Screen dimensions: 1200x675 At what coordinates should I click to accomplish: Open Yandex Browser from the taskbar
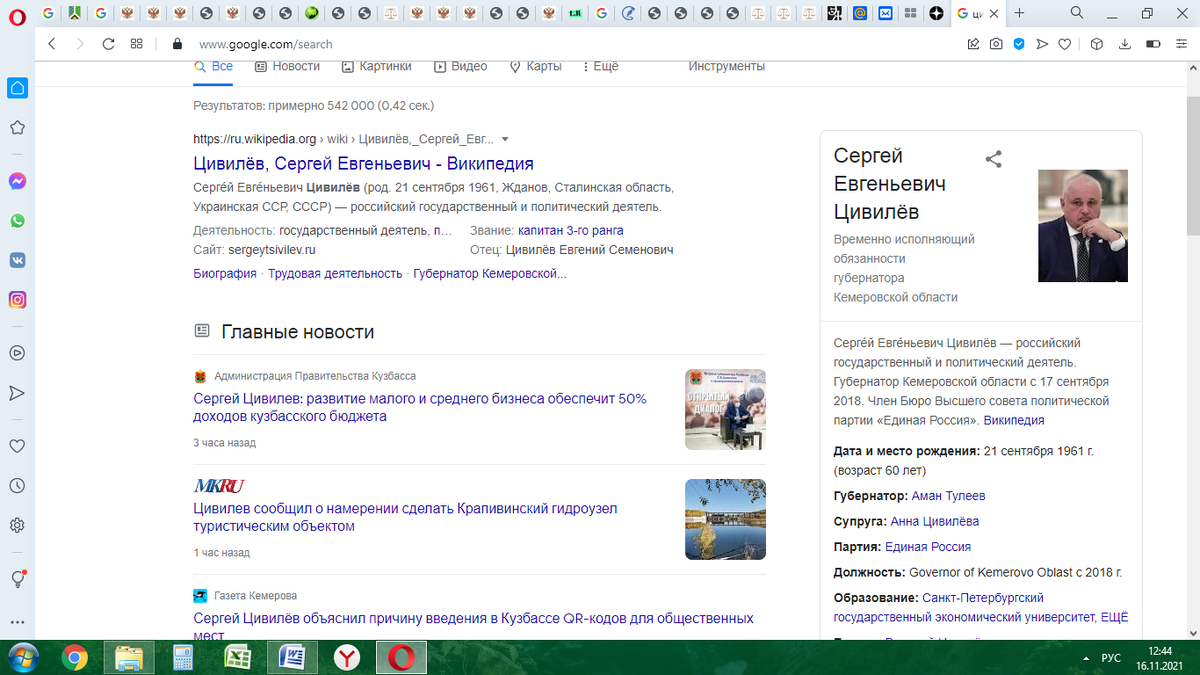[346, 658]
